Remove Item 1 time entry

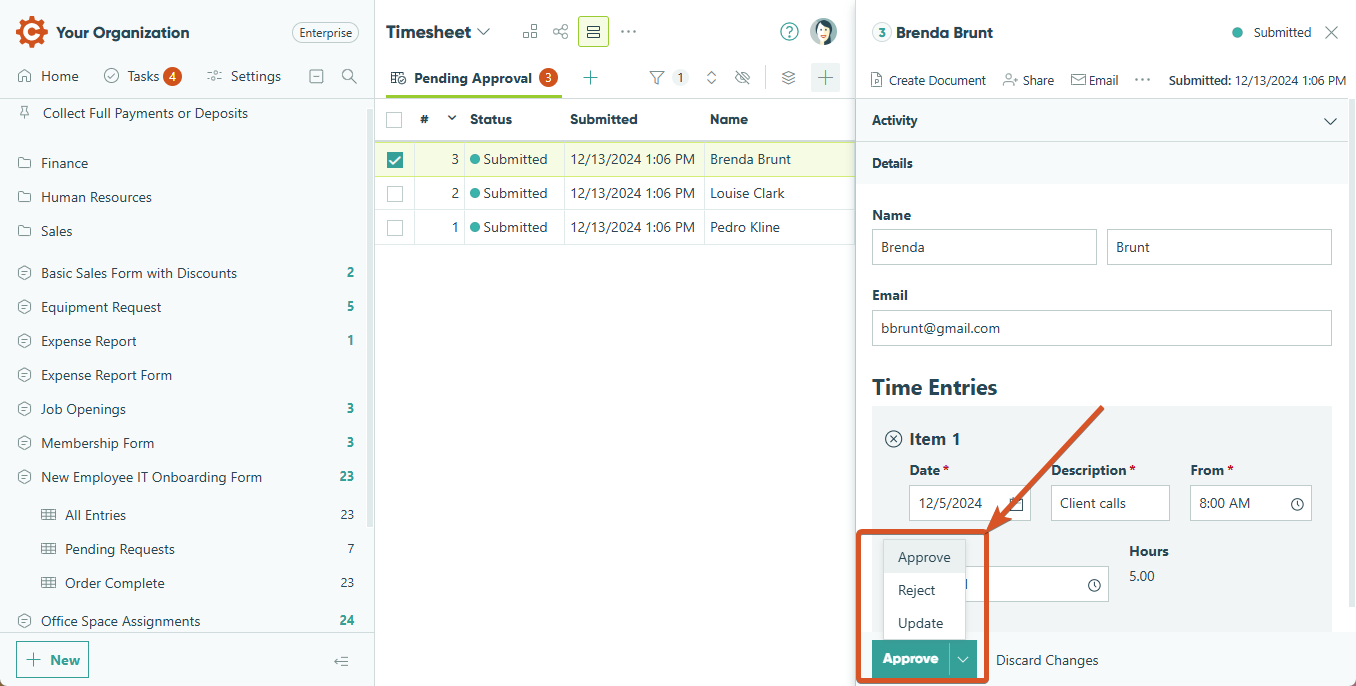pos(893,439)
